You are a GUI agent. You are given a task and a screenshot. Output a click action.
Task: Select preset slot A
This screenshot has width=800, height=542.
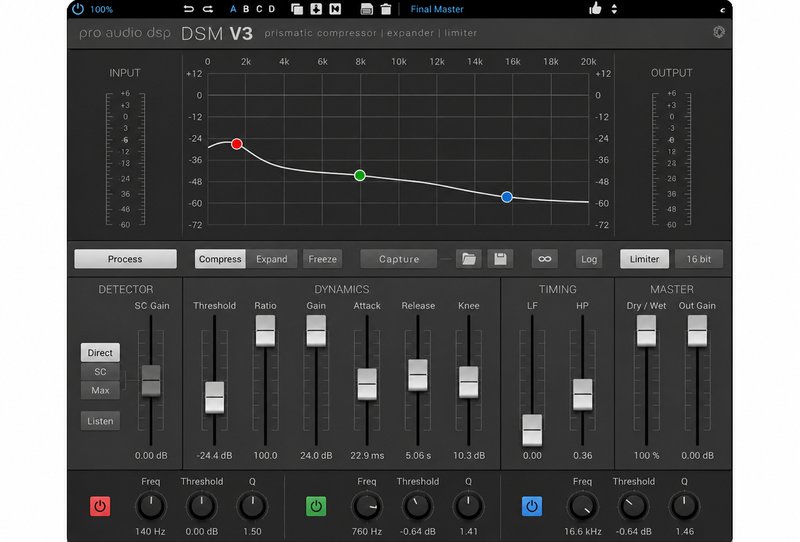tap(233, 9)
